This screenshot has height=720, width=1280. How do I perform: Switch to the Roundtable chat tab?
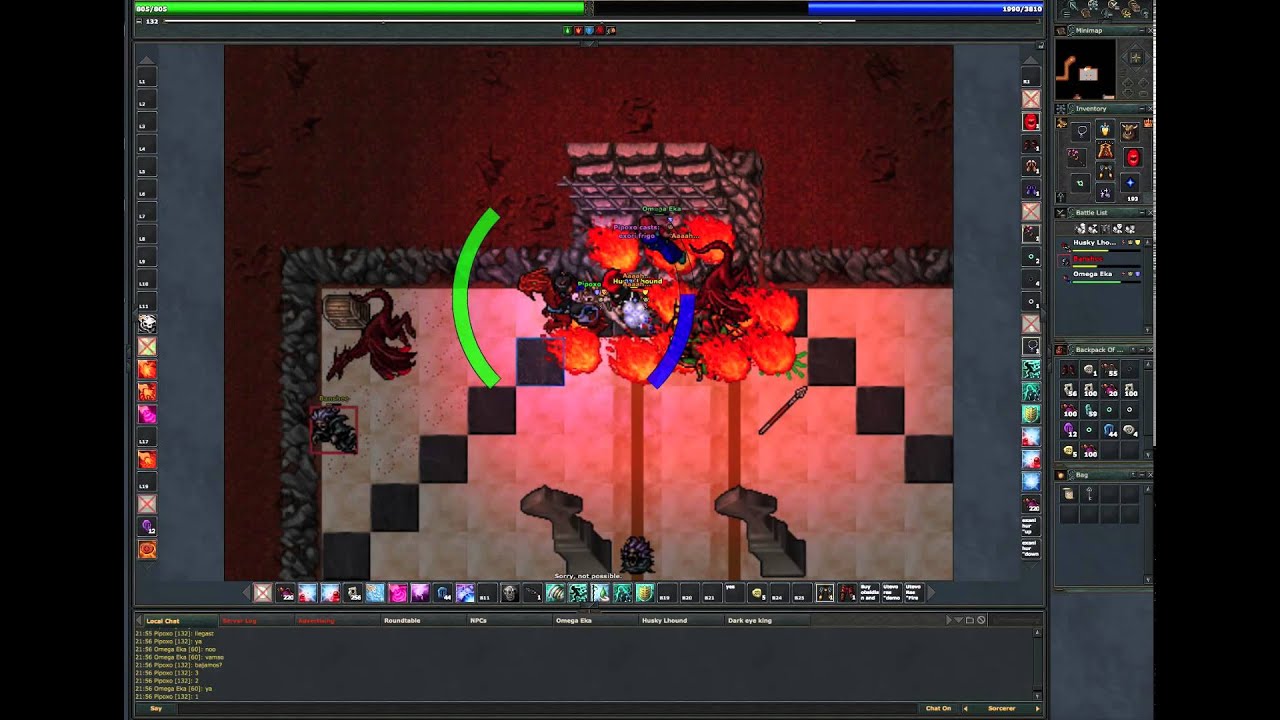421,621
